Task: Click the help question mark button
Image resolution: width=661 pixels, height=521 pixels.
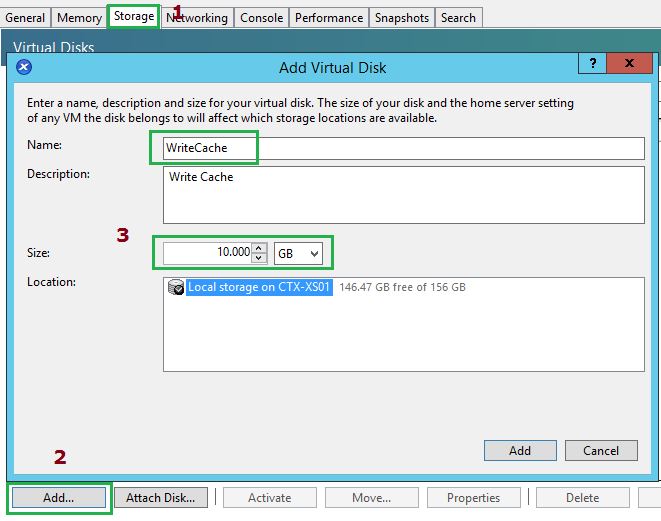Action: [593, 64]
